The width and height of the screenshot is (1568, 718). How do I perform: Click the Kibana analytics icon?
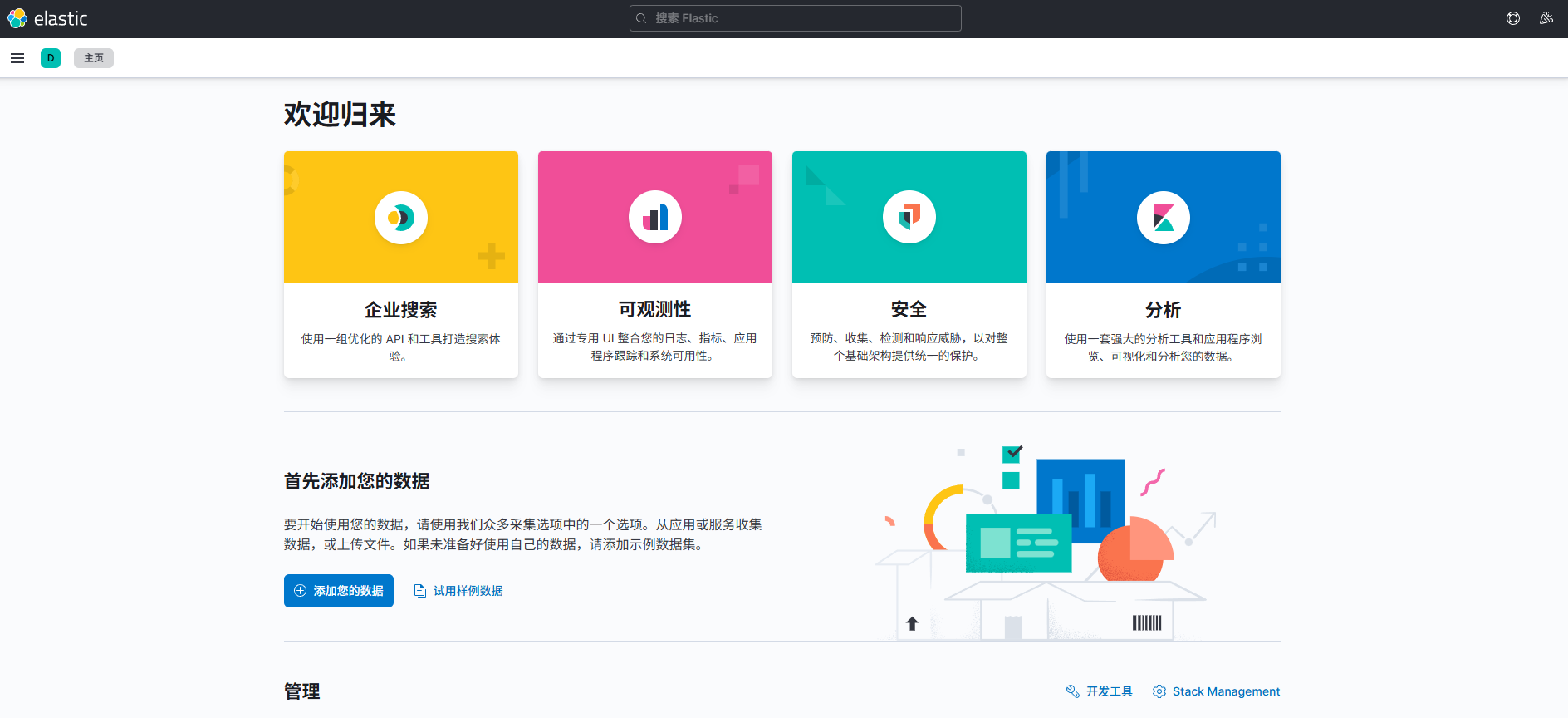[x=1163, y=218]
